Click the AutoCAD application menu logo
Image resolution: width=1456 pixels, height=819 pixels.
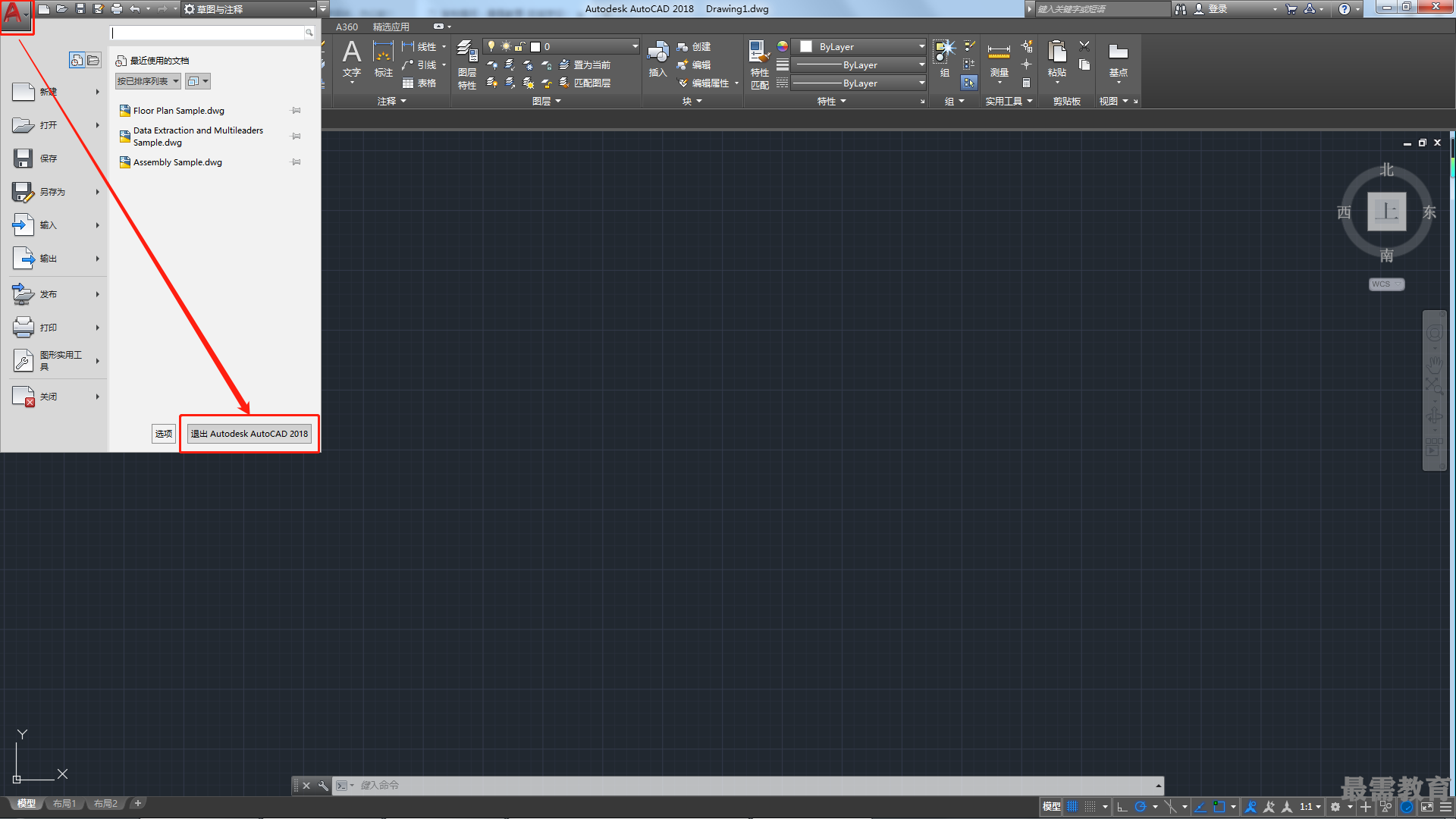[17, 15]
